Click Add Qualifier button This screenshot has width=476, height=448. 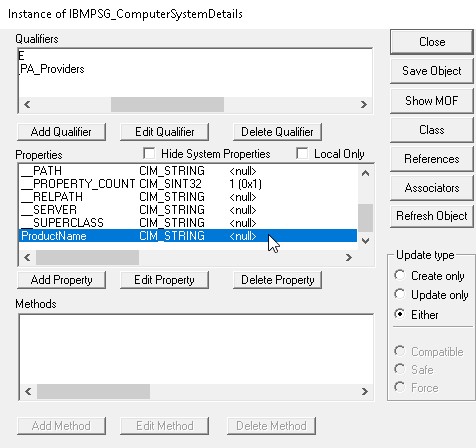tap(61, 132)
